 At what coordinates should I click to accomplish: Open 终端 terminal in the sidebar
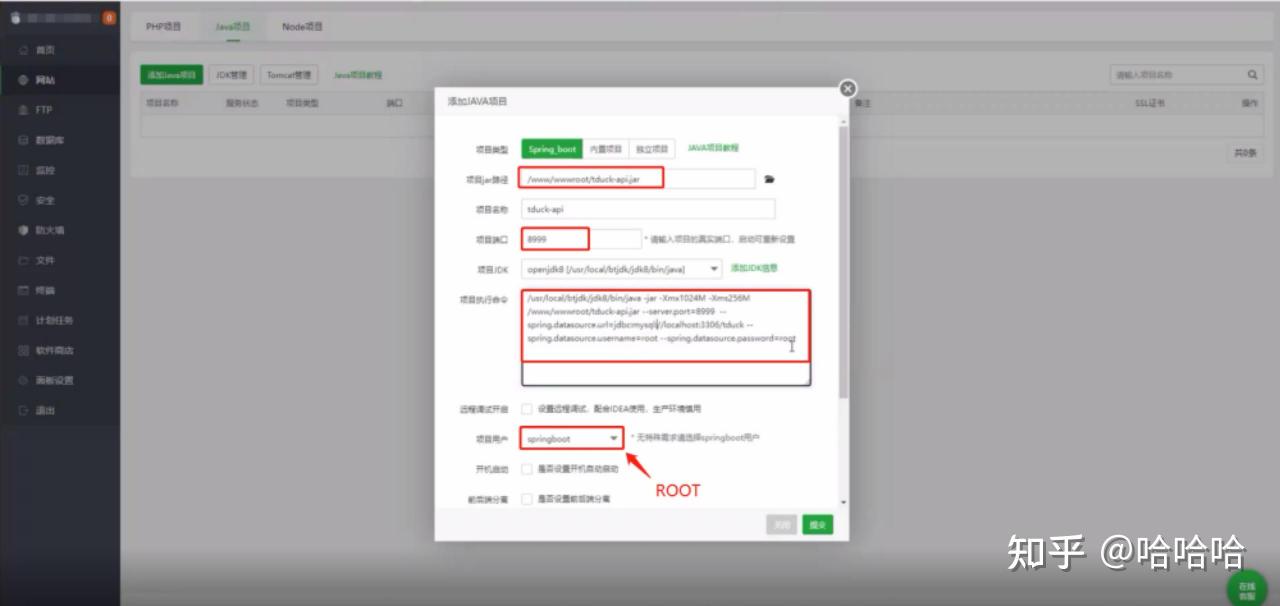click(x=45, y=290)
